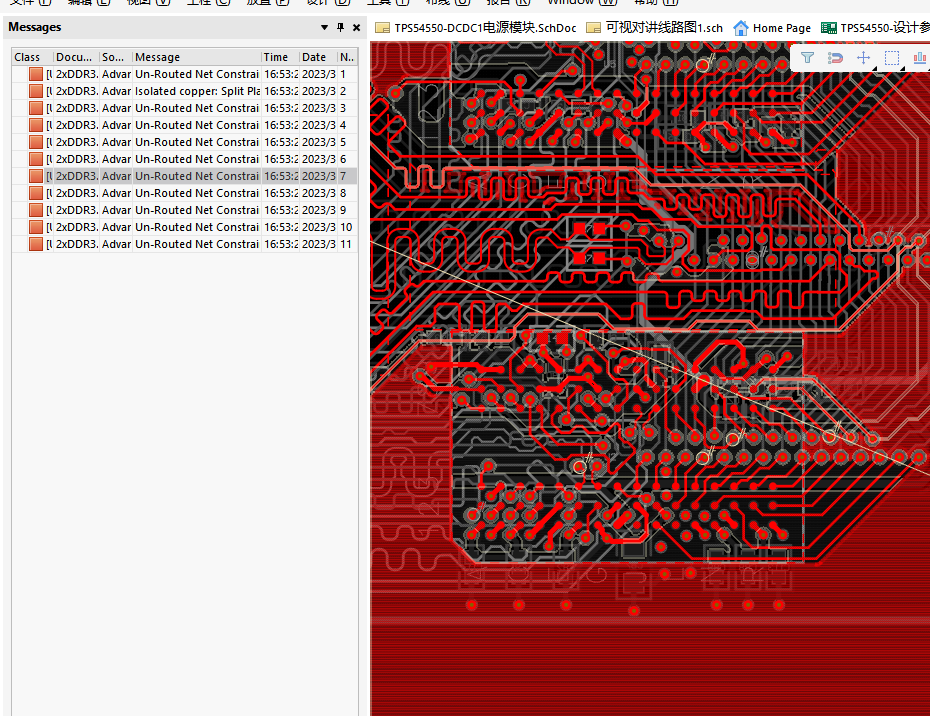Click the error icon of message 4
Screen dimensions: 930x716
pos(36,125)
